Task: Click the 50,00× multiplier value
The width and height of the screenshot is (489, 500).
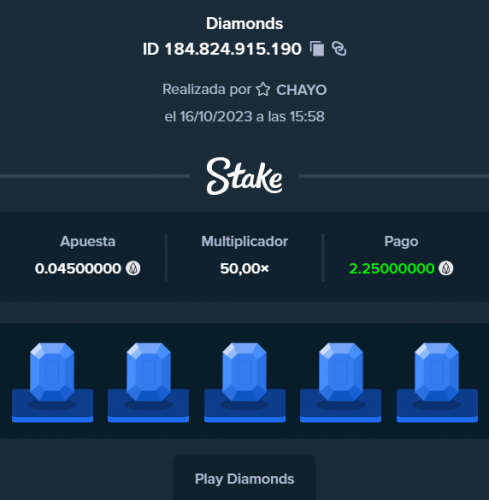Action: [244, 268]
